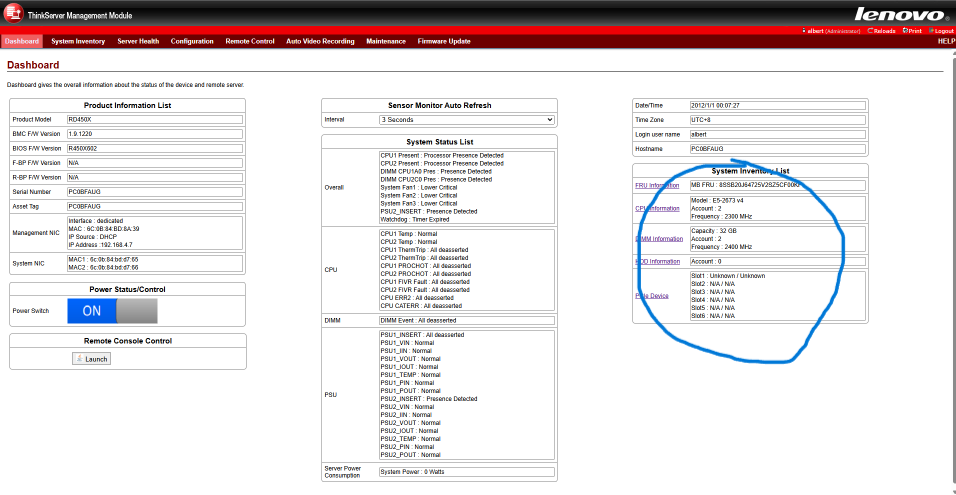Open the System Inventory menu
The height and width of the screenshot is (495, 956).
pyautogui.click(x=78, y=41)
